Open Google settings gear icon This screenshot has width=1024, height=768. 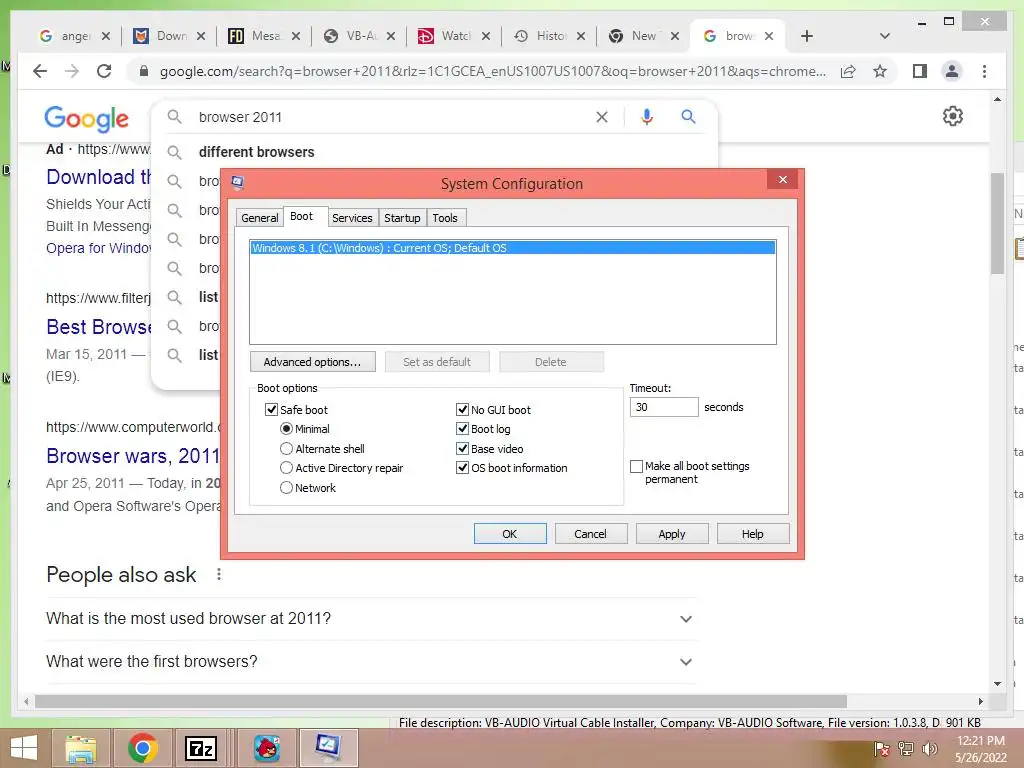[x=953, y=116]
